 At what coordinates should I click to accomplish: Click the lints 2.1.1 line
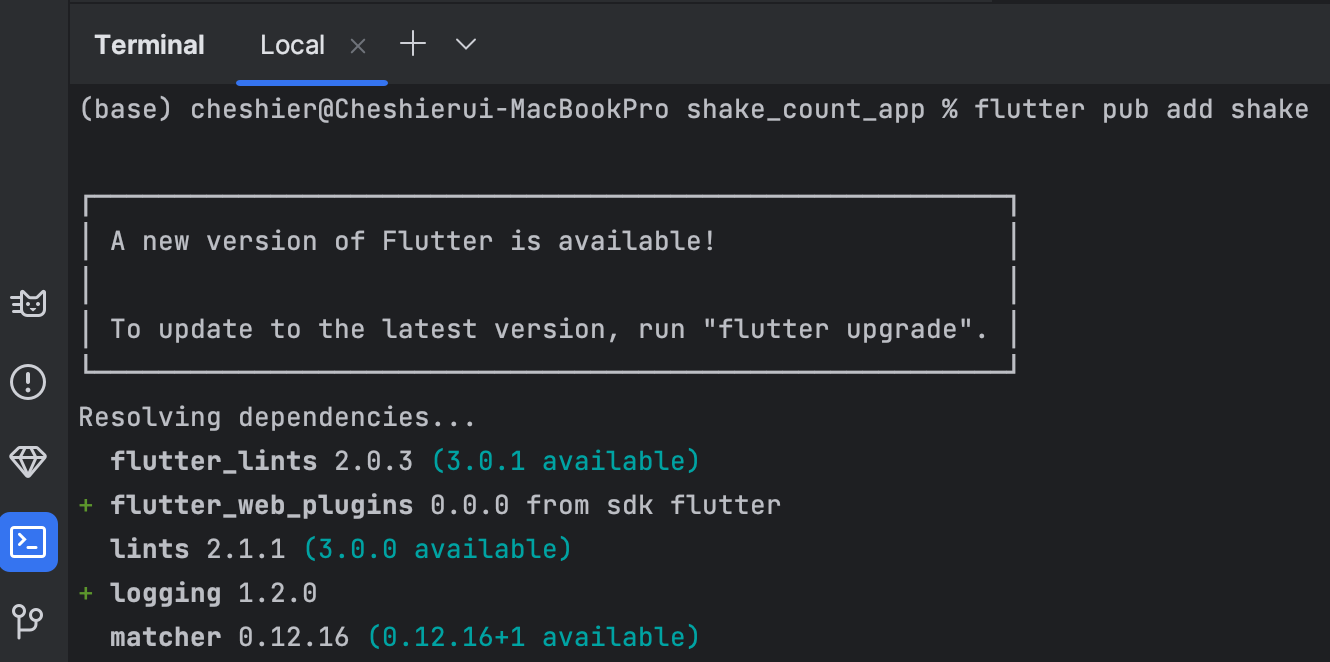tap(341, 549)
